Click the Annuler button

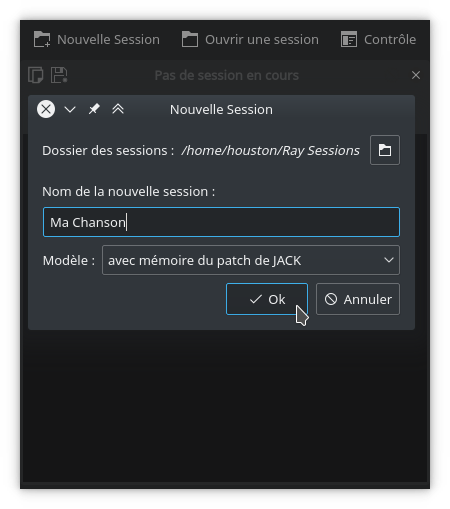(358, 299)
